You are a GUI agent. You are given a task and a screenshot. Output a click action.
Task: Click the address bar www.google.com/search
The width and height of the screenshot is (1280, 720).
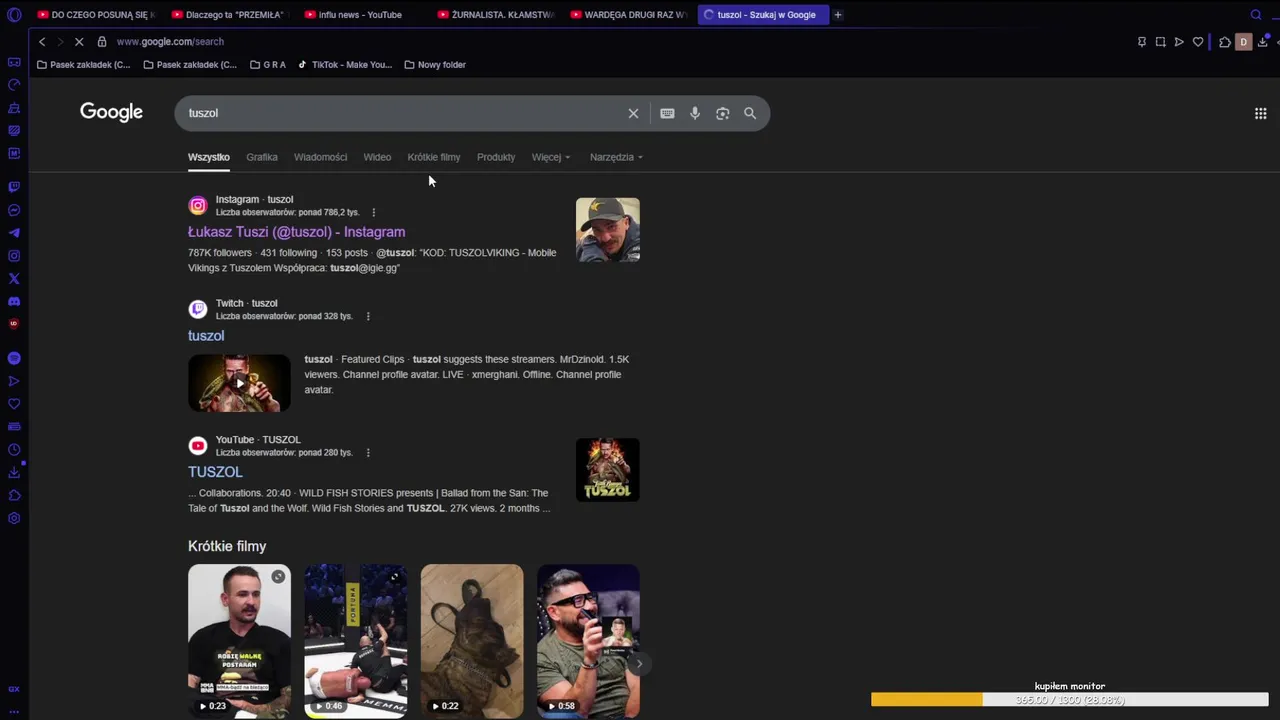(170, 42)
